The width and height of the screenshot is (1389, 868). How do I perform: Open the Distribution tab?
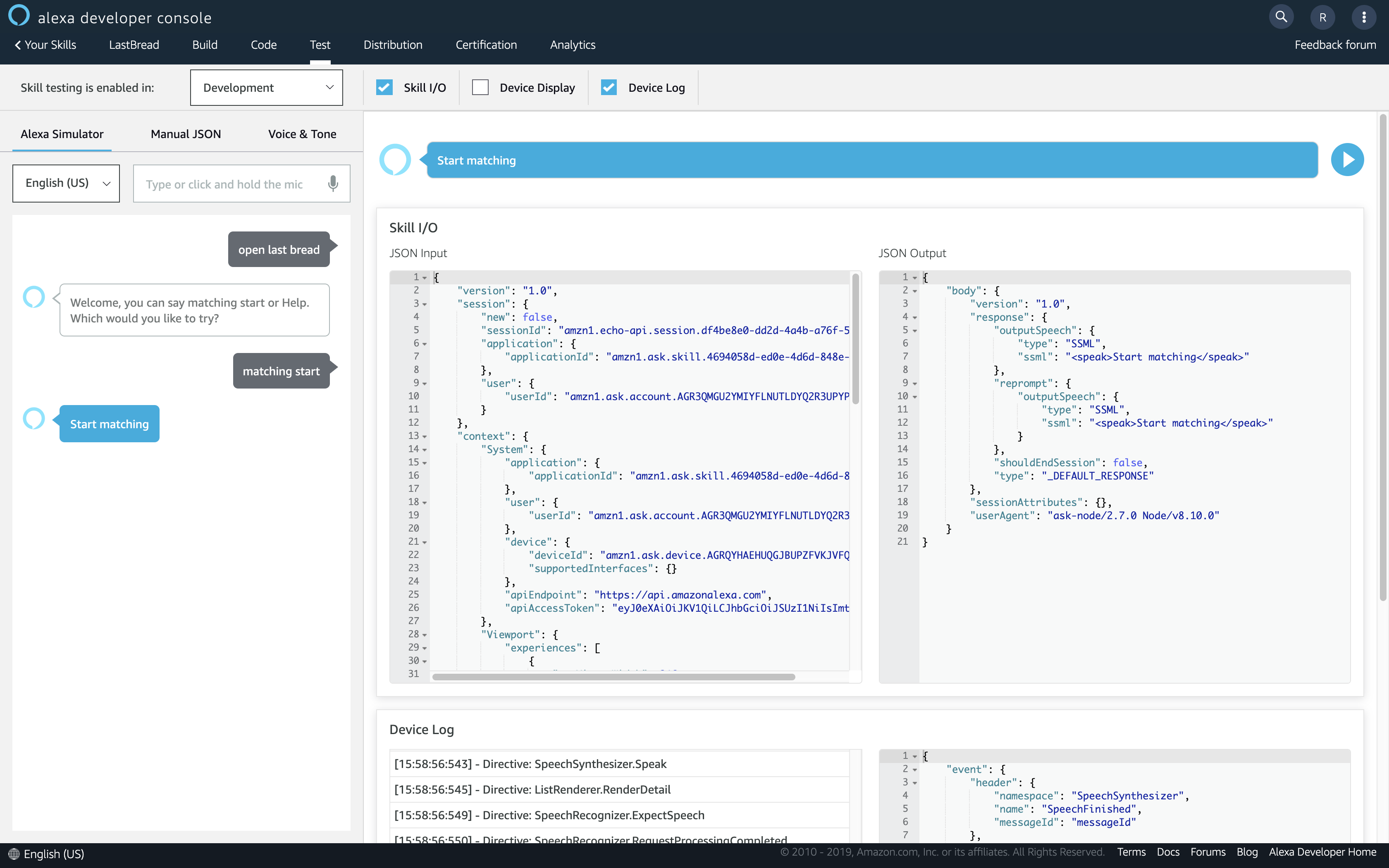tap(393, 45)
